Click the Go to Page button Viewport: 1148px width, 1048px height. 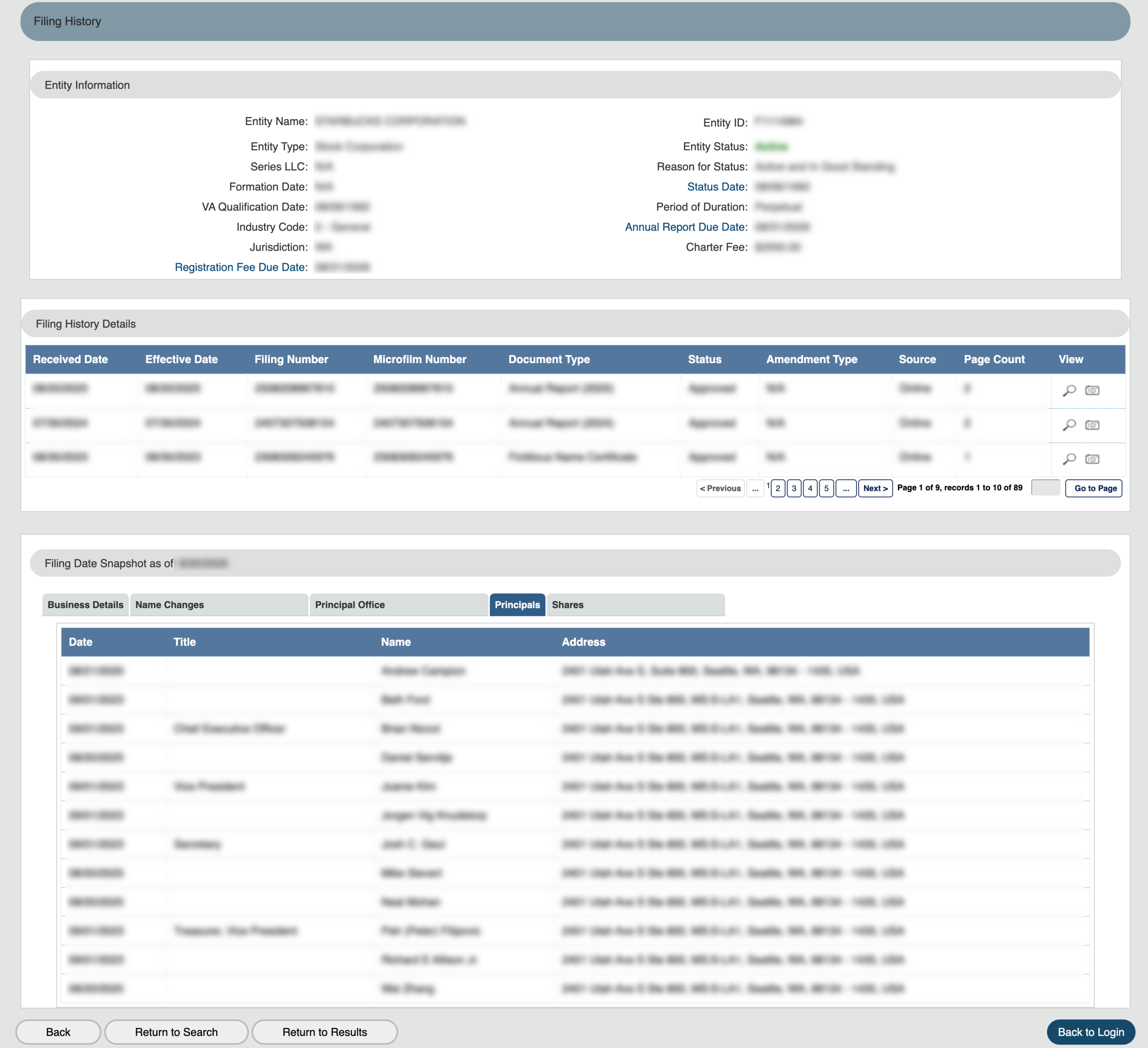pos(1094,489)
